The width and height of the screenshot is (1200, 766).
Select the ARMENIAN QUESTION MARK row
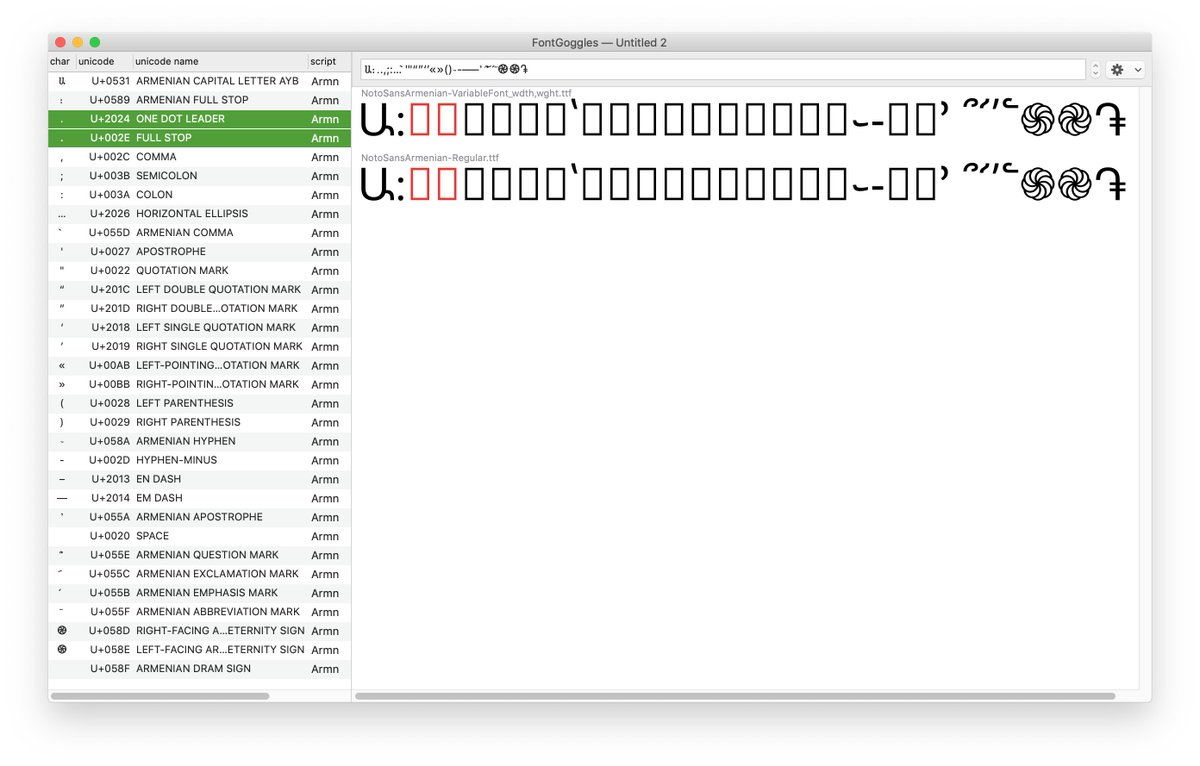pos(200,556)
